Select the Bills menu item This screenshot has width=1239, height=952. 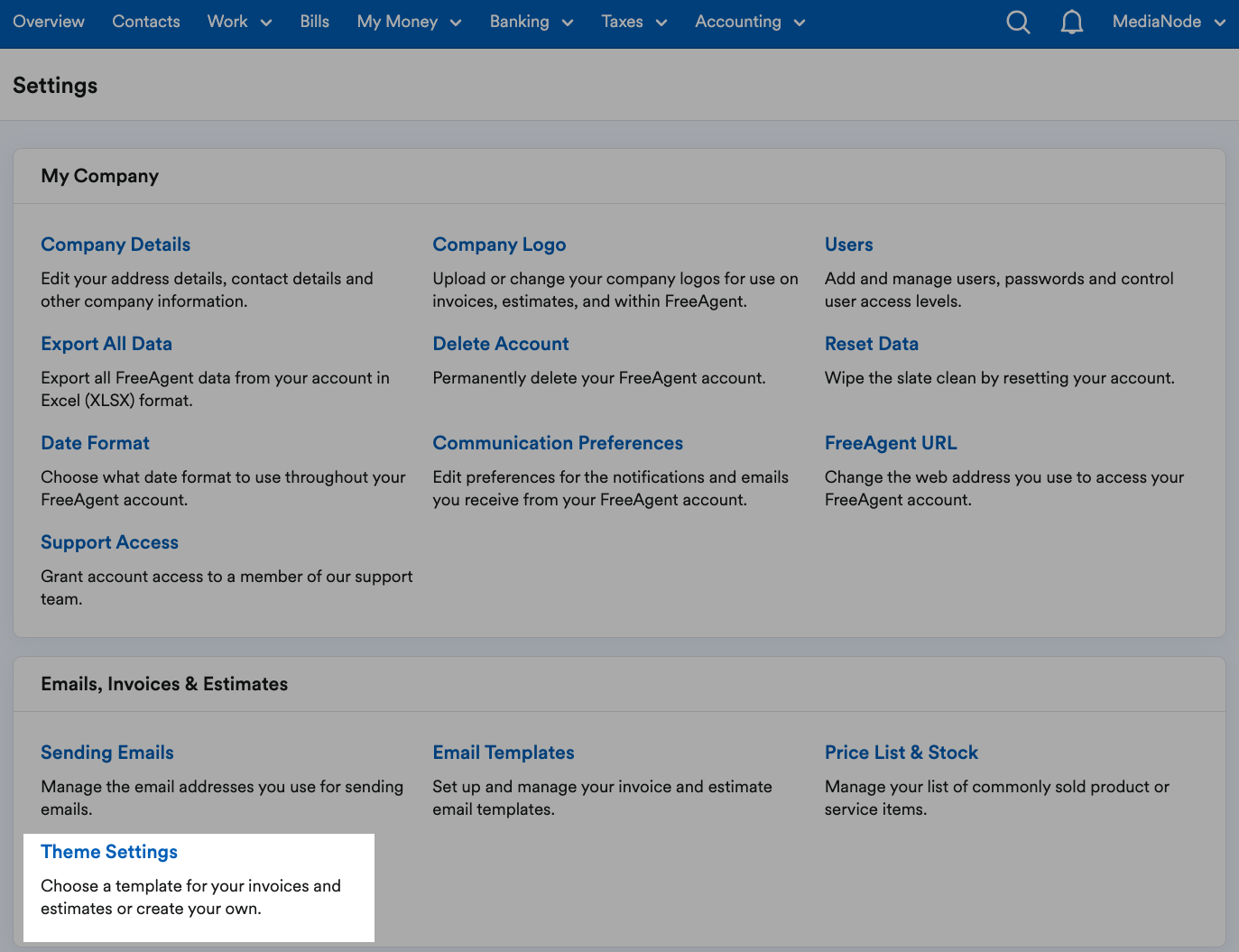pos(314,22)
